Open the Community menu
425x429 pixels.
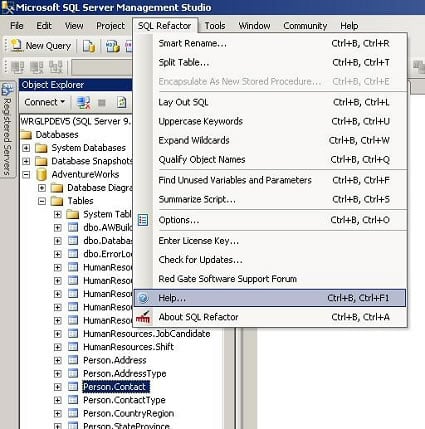[305, 26]
